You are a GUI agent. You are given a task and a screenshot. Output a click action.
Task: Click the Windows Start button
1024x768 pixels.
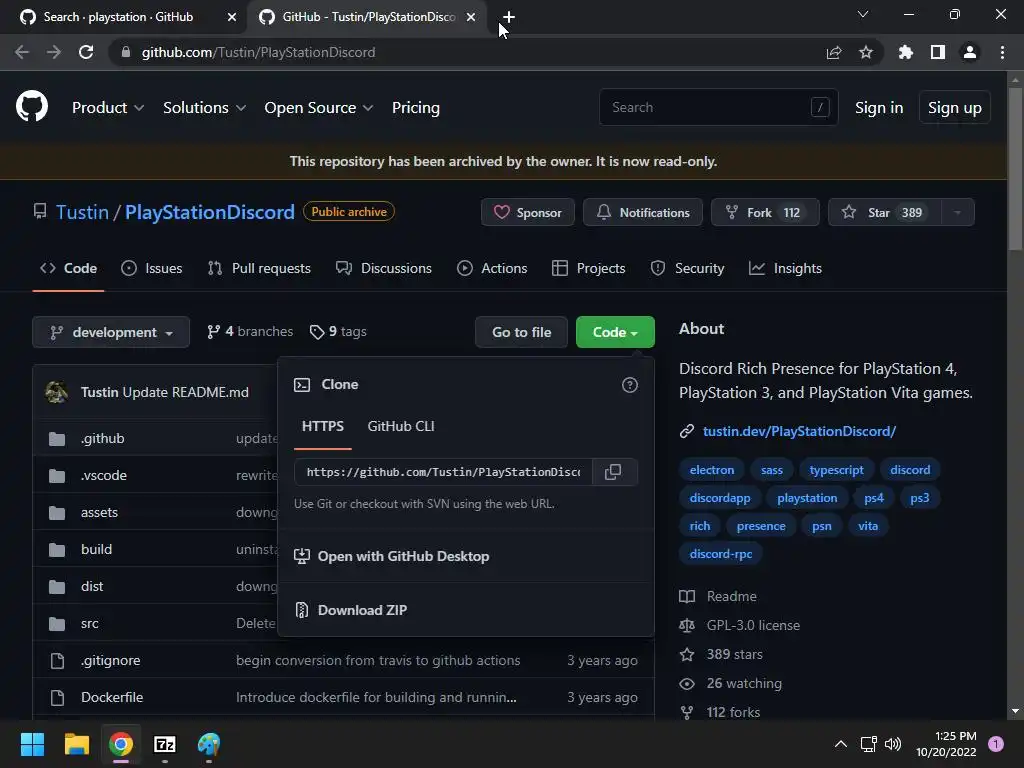tap(32, 744)
